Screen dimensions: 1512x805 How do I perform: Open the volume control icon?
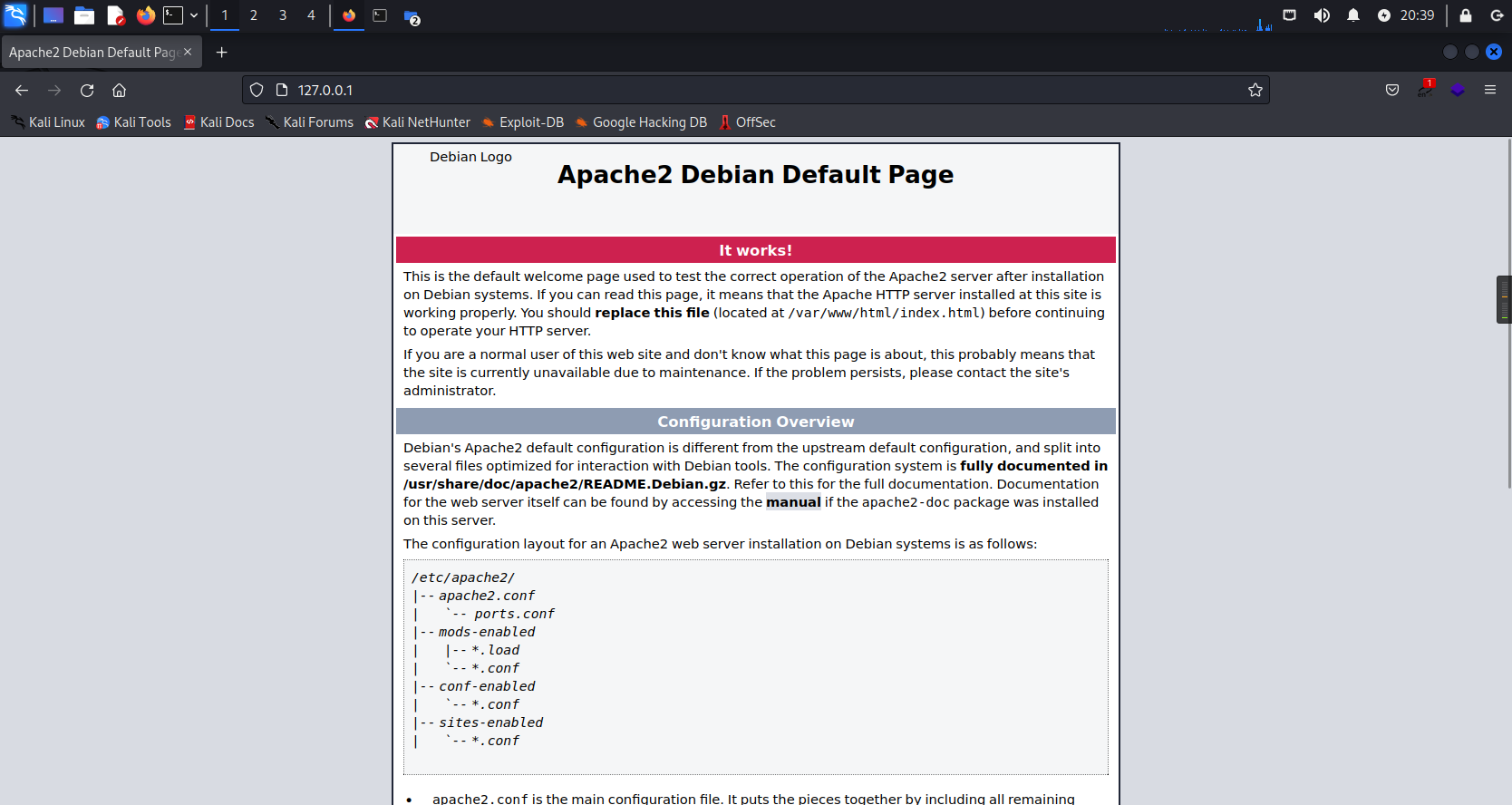(1322, 15)
